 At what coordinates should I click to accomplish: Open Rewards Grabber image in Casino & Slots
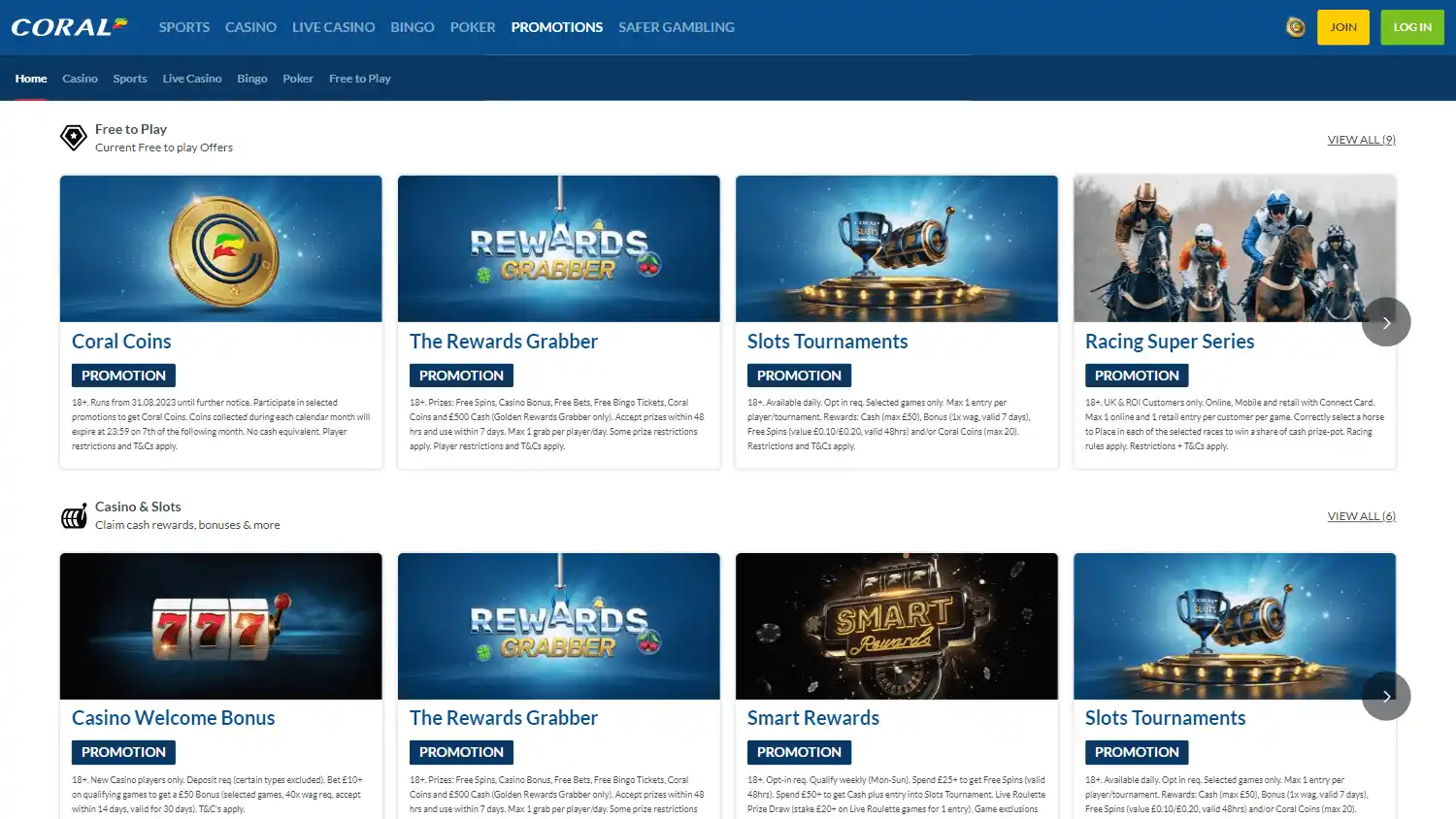pos(559,626)
